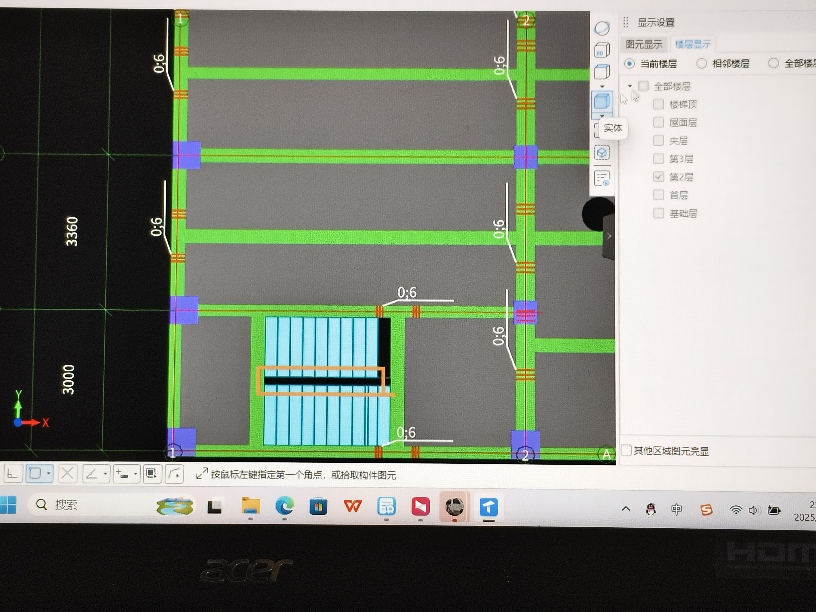Image resolution: width=816 pixels, height=612 pixels.
Task: Collapse the 全部楼层 tree node
Action: tap(630, 86)
